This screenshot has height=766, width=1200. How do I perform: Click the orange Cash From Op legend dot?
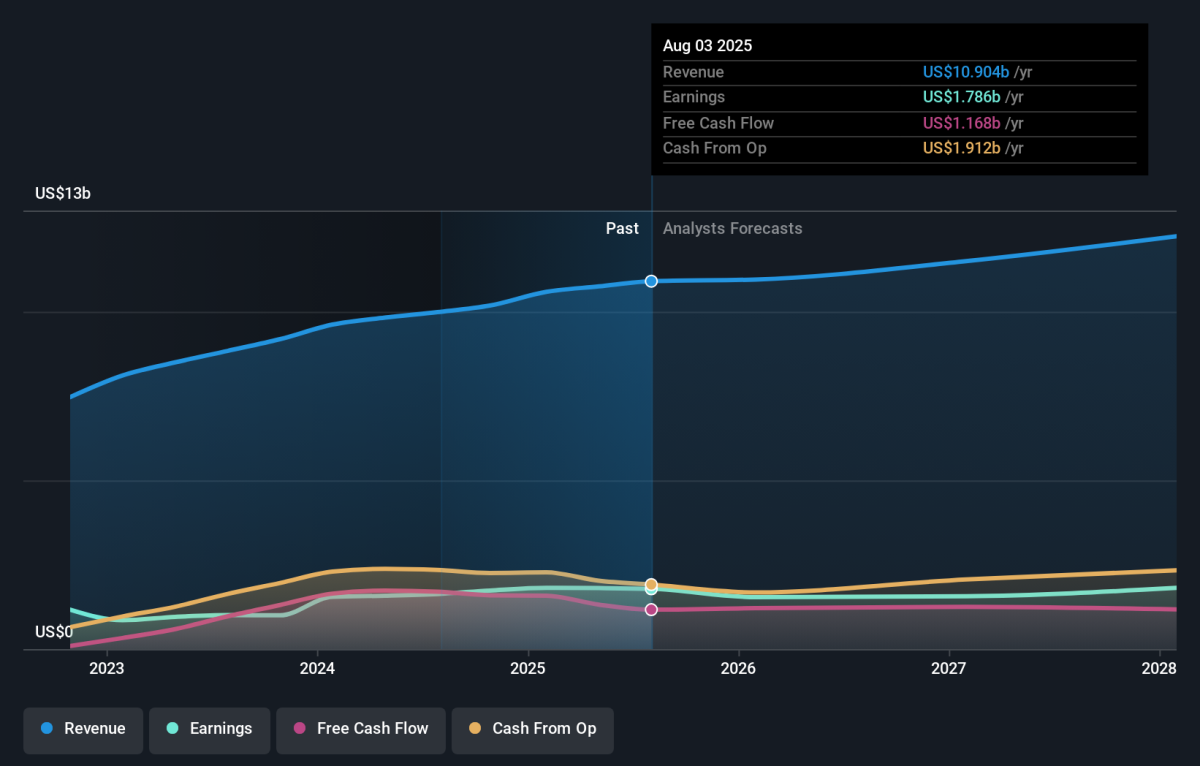(474, 728)
